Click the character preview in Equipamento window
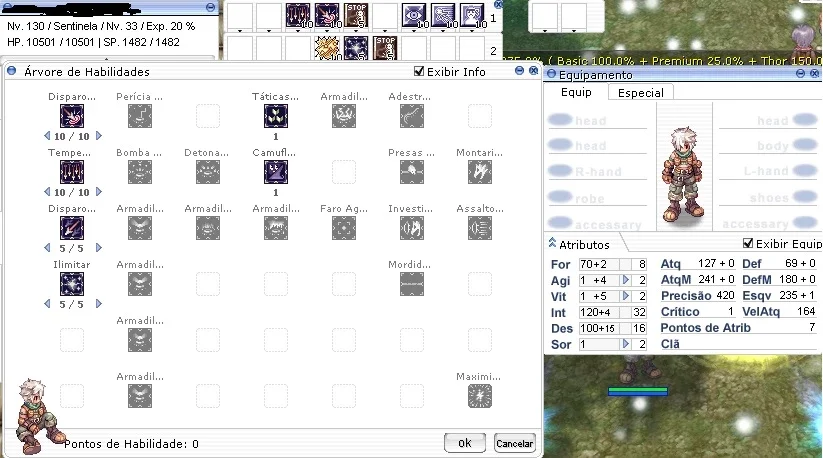 pyautogui.click(x=684, y=173)
